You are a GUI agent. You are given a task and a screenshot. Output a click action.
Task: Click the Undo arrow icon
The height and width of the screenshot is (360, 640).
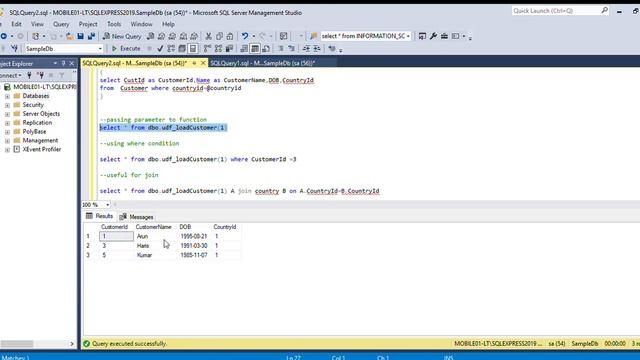(245, 36)
